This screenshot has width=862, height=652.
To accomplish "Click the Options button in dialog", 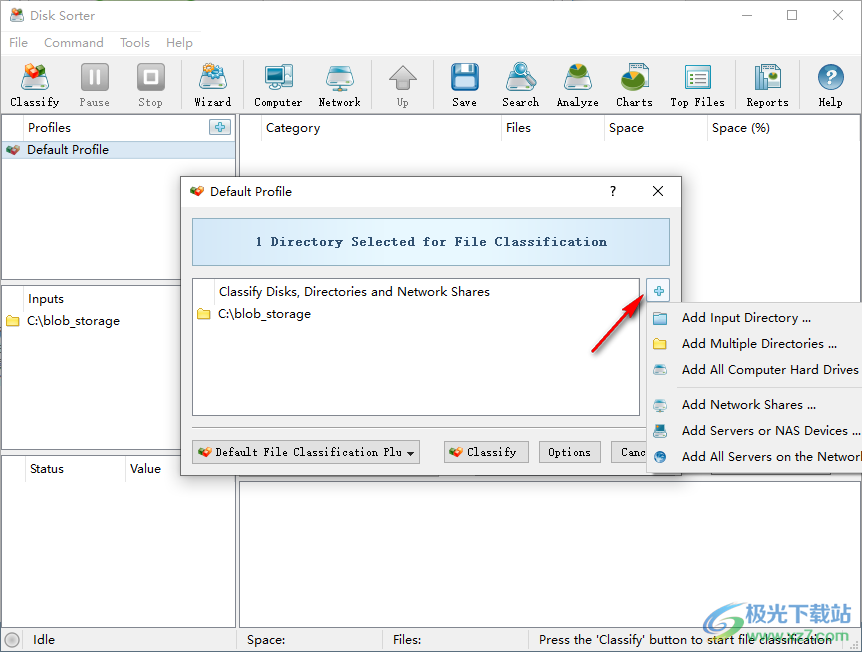I will click(x=570, y=452).
